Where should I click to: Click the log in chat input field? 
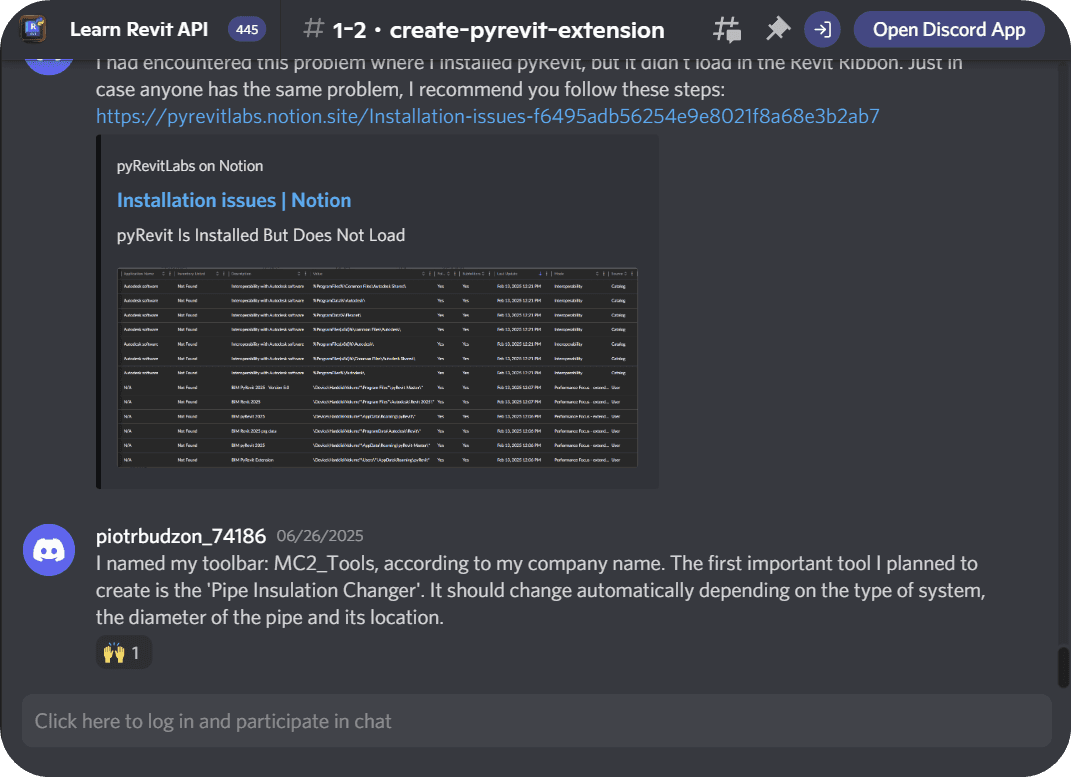point(537,721)
